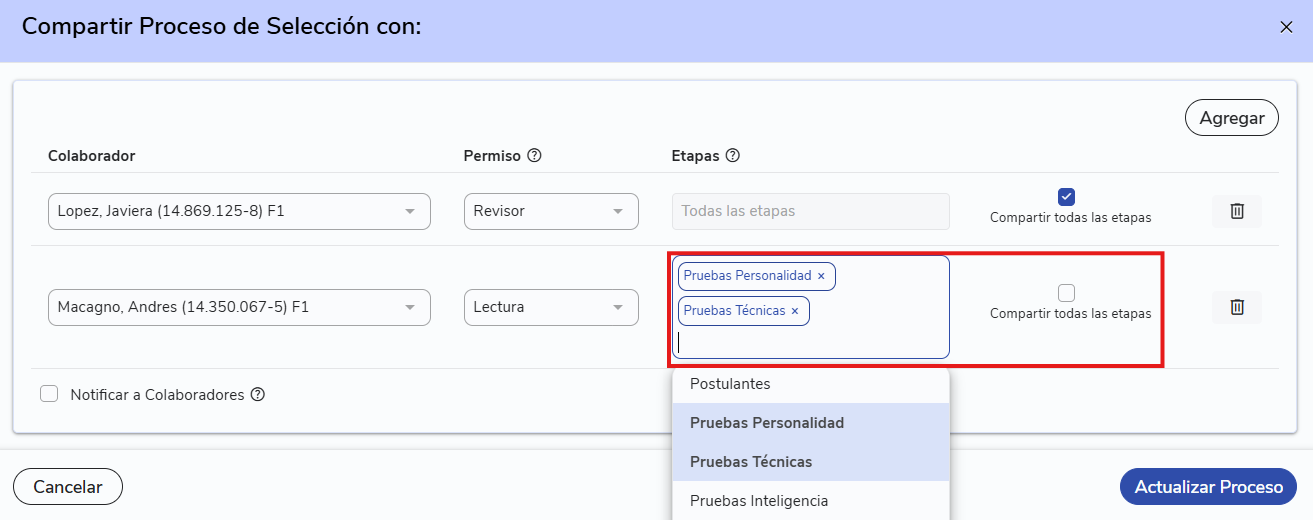Screen dimensions: 1313x520
Task: Open Lopez, Javiera collaborator dropdown
Action: coord(239,211)
